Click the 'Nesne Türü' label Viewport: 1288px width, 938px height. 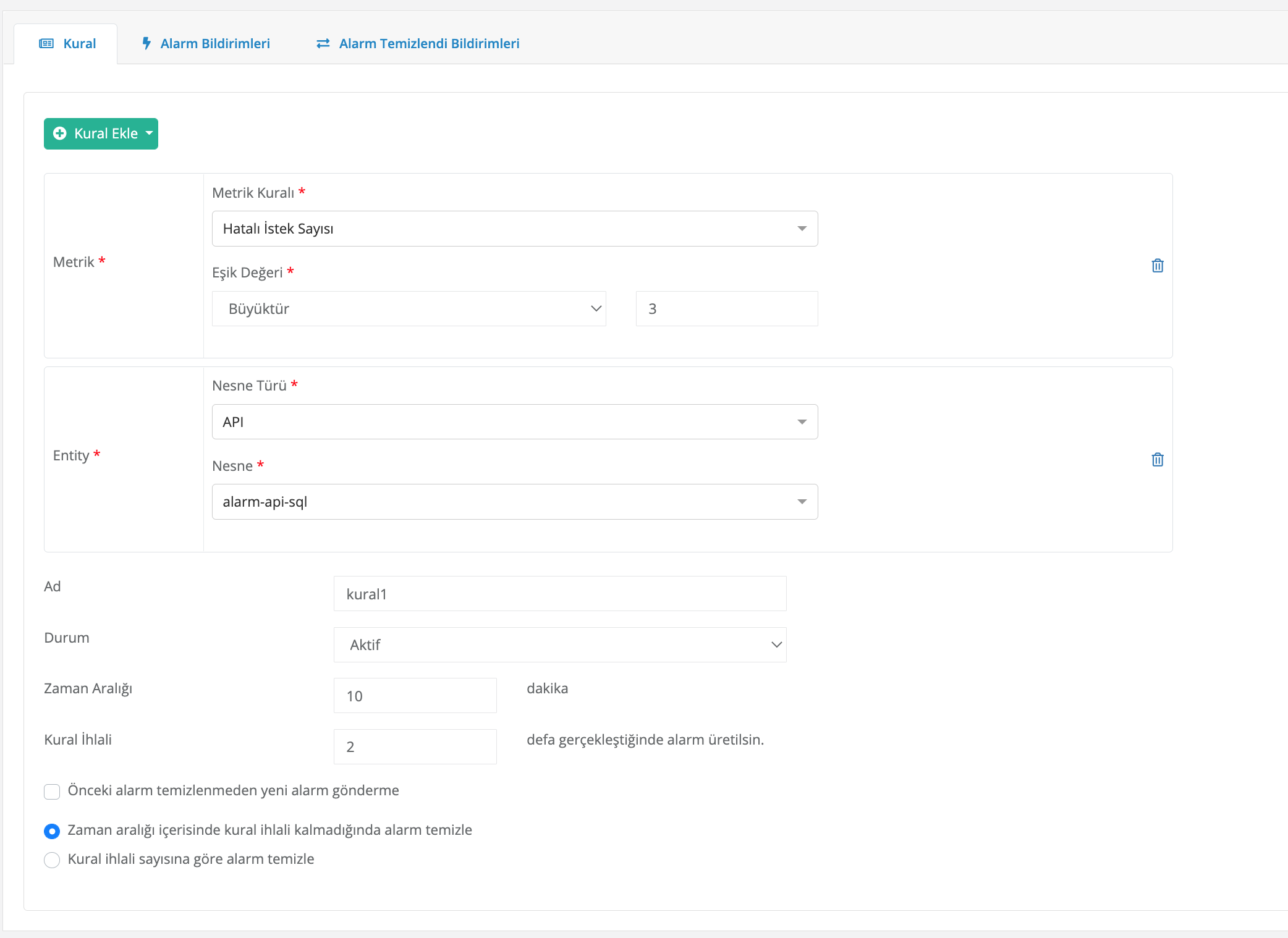click(x=249, y=386)
